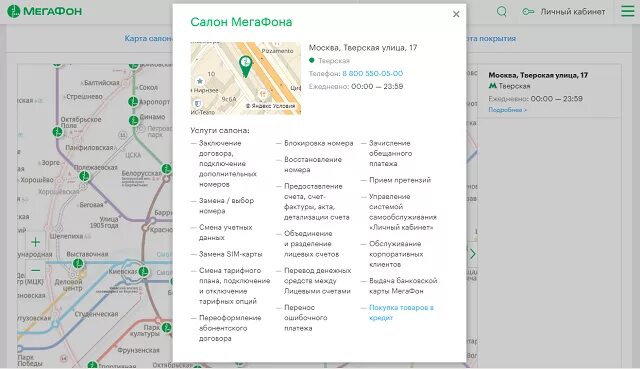Select salon marker at Динамо station
Viewport: 640px width, 369px height.
[134, 120]
